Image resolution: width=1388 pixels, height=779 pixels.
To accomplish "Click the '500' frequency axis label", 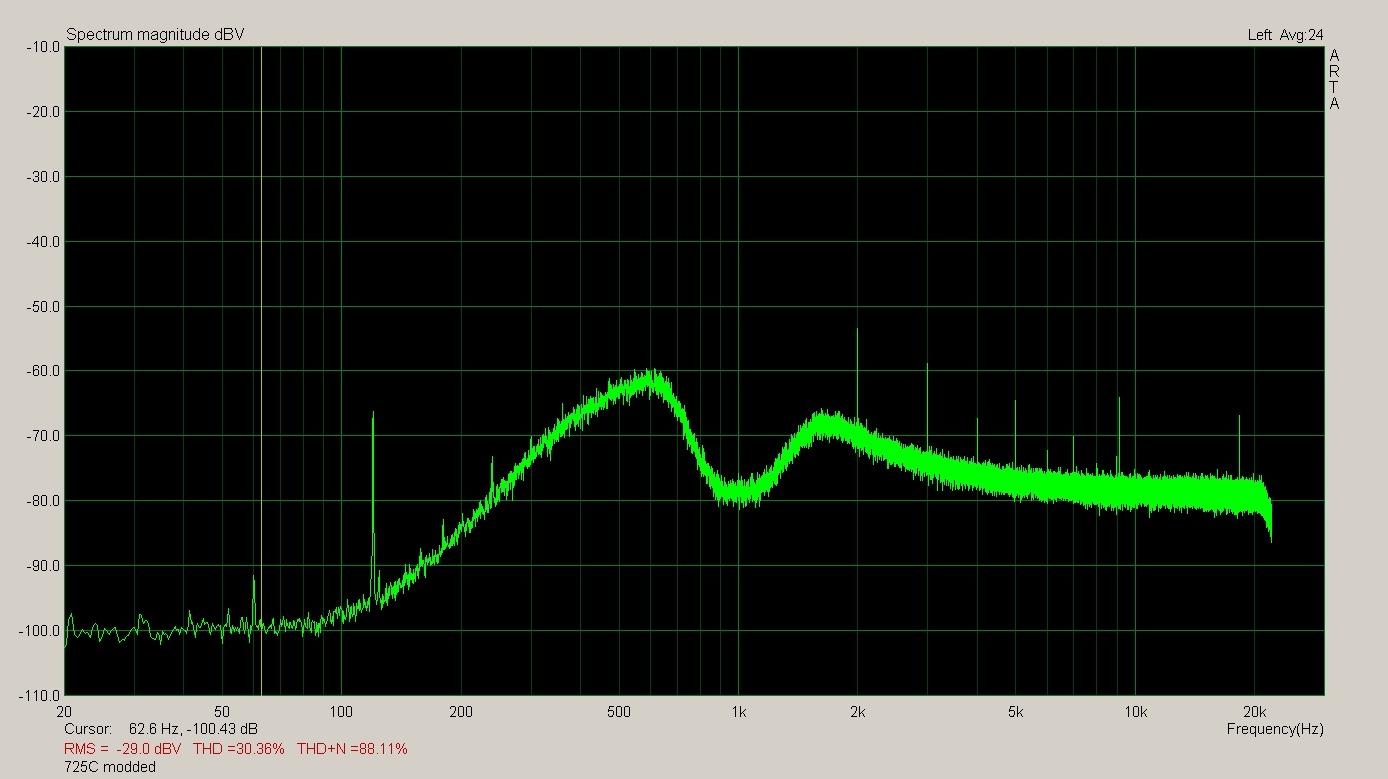I will coord(619,712).
